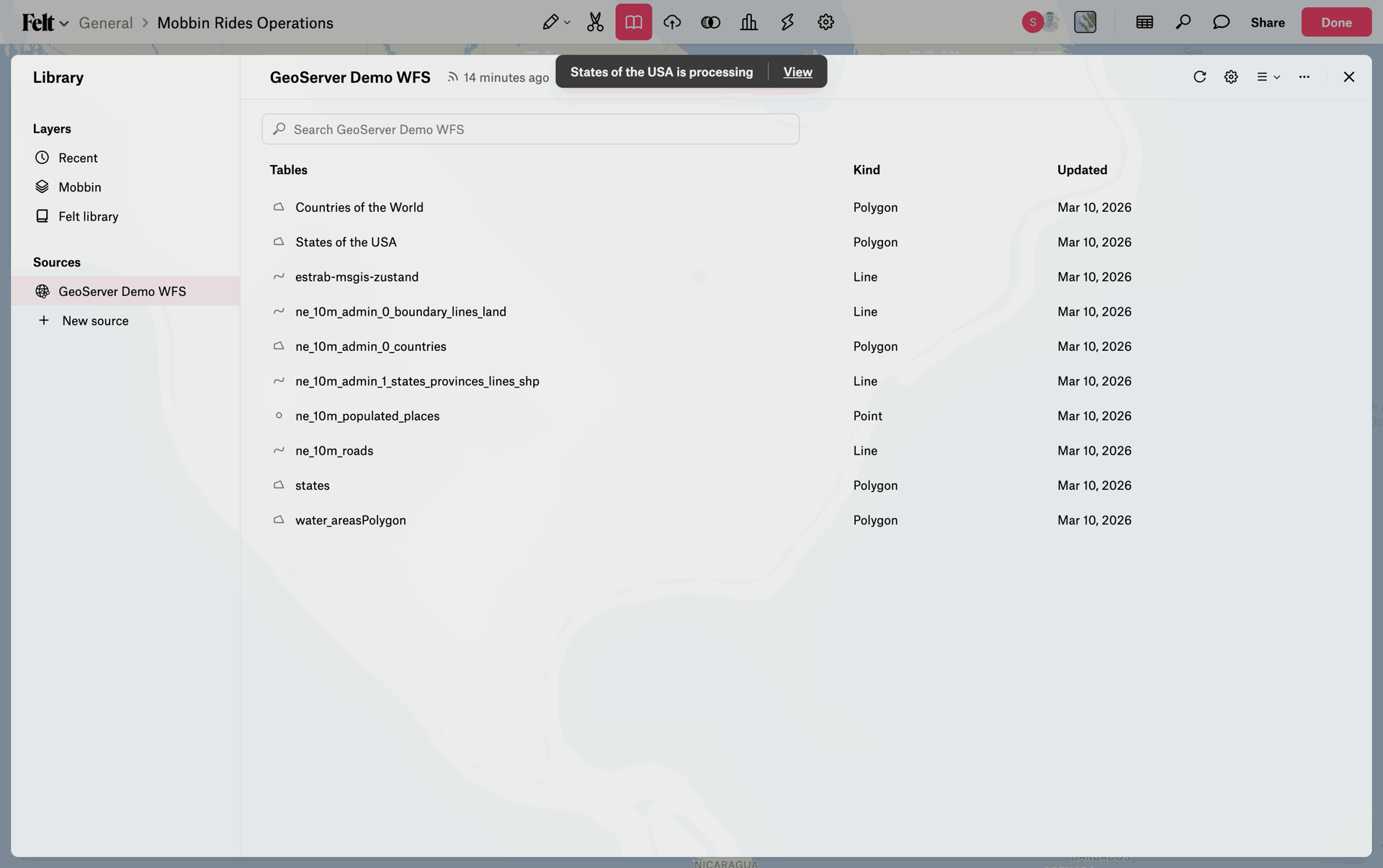The height and width of the screenshot is (868, 1383).
Task: Open the more options ellipsis menu
Action: [1304, 77]
